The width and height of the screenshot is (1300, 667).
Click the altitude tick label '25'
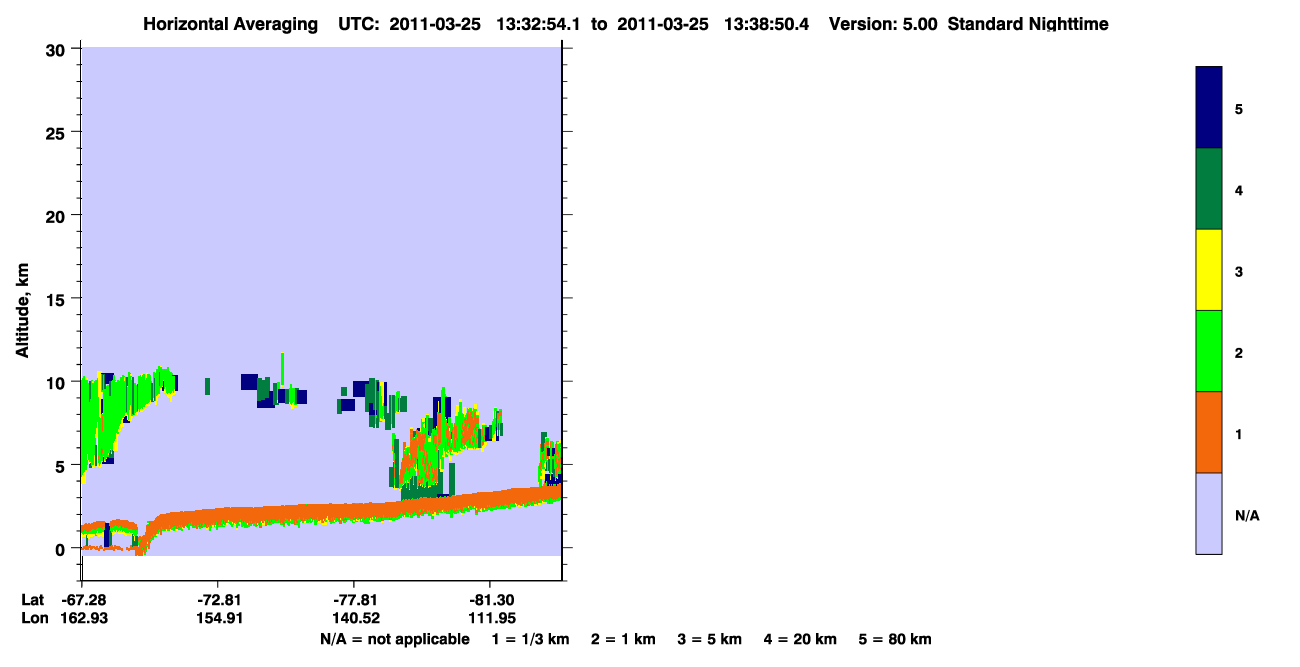[x=58, y=132]
